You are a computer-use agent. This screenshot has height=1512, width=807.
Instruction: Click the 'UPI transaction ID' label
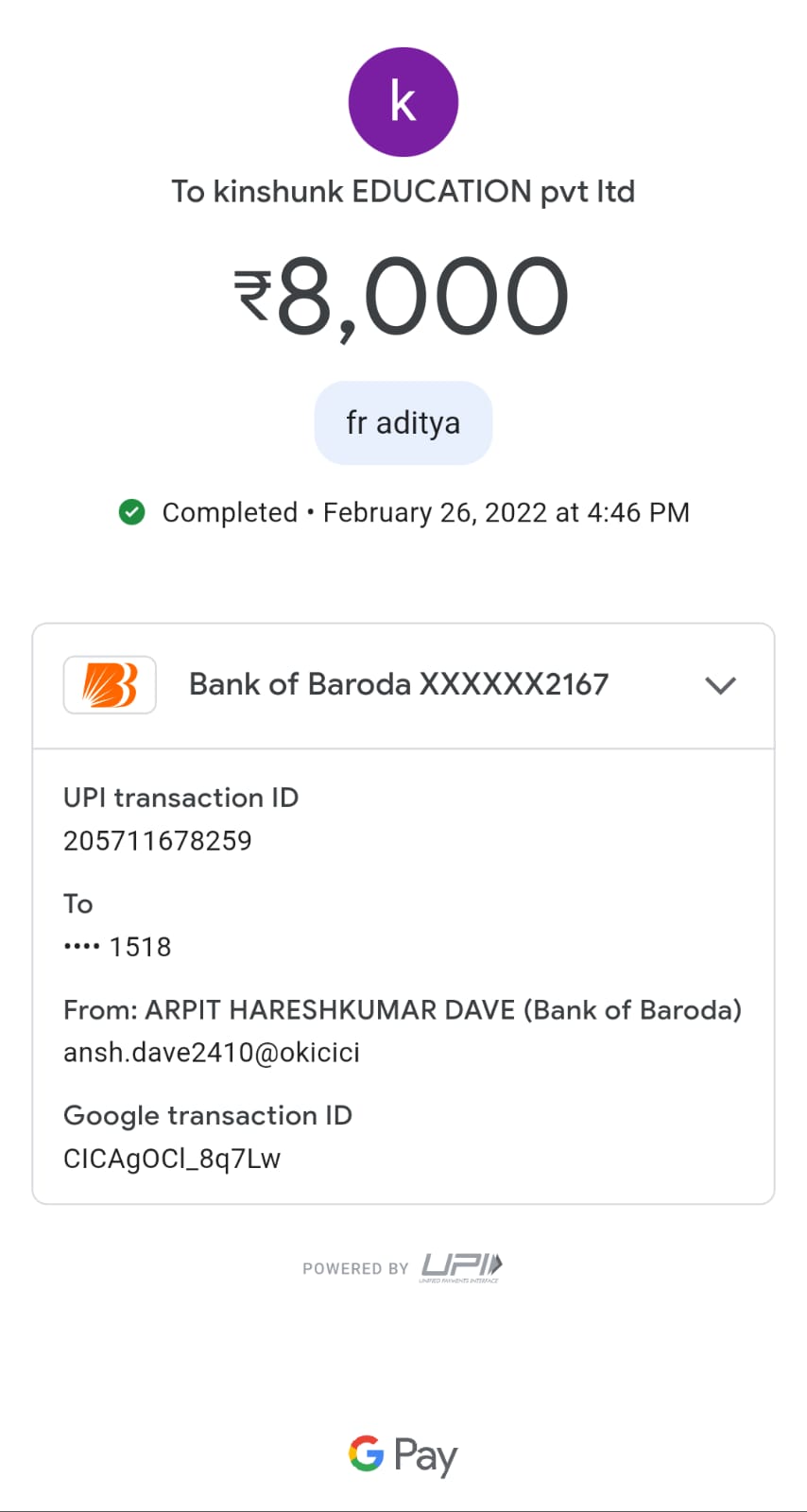[180, 798]
